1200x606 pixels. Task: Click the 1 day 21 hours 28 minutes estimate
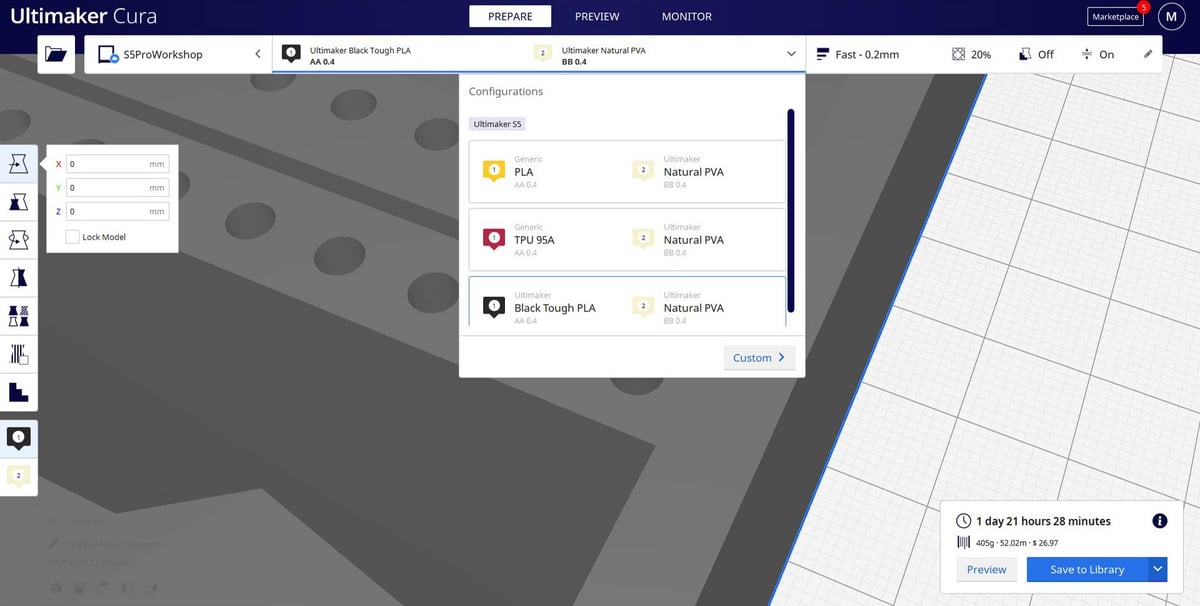point(1044,521)
